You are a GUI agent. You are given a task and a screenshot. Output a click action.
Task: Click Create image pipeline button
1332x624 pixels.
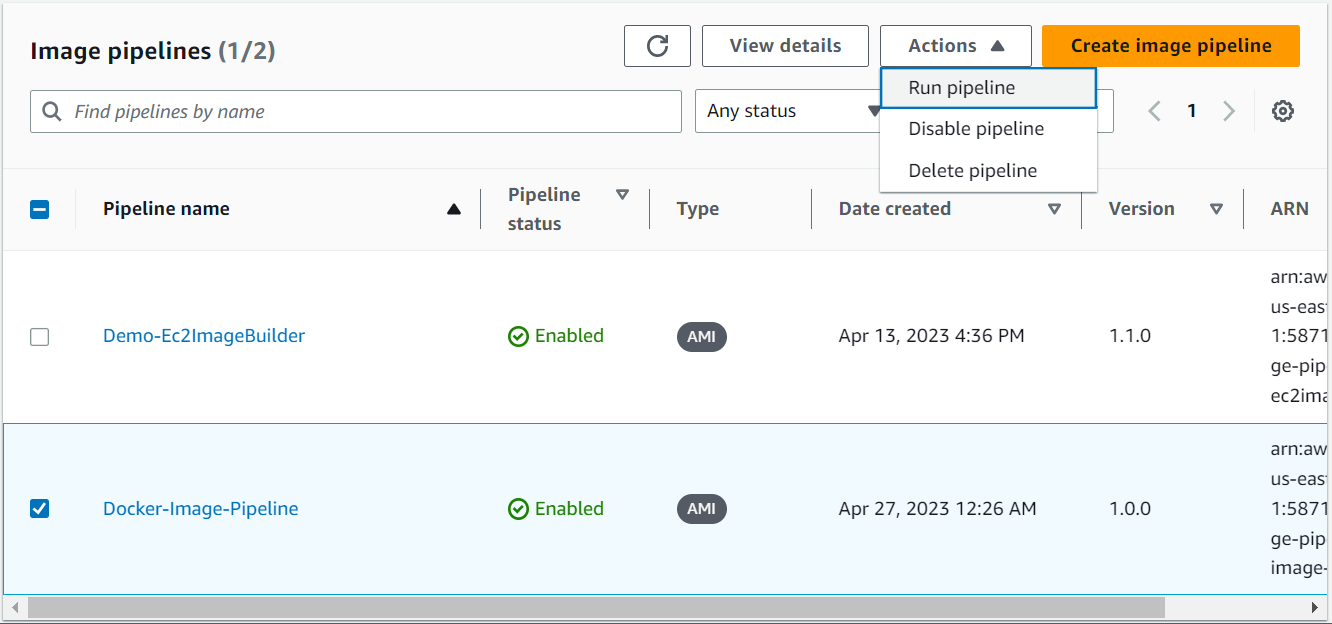click(x=1170, y=46)
